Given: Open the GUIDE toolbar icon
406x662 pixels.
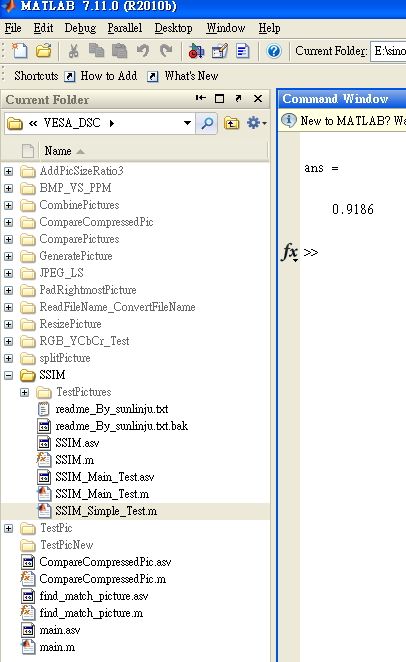Looking at the screenshot, I should [219, 52].
